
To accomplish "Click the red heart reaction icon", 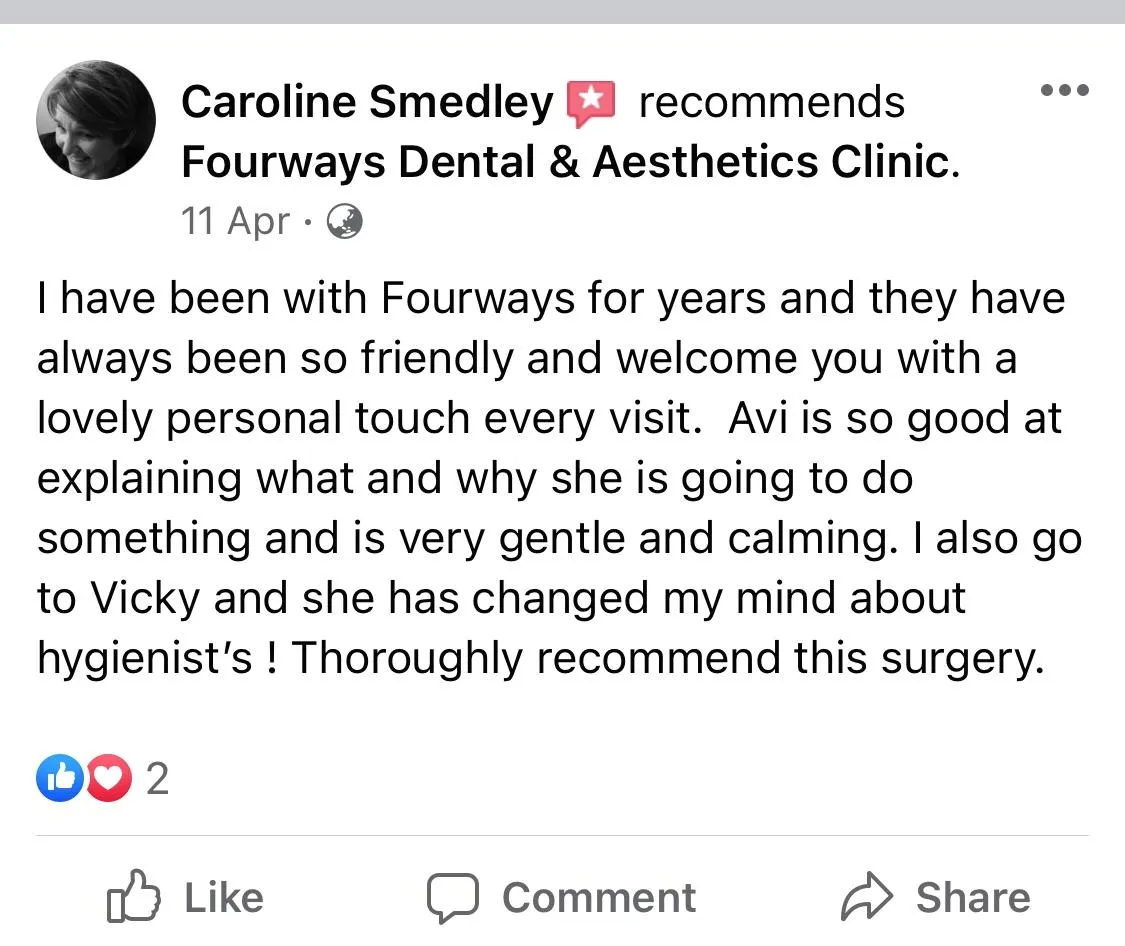I will pos(109,777).
